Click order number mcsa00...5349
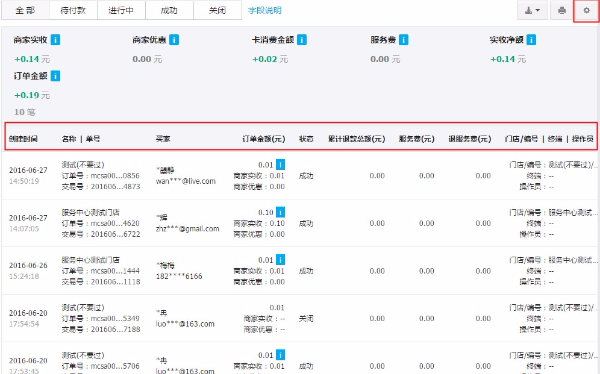Image resolution: width=600 pixels, height=374 pixels. [115, 318]
